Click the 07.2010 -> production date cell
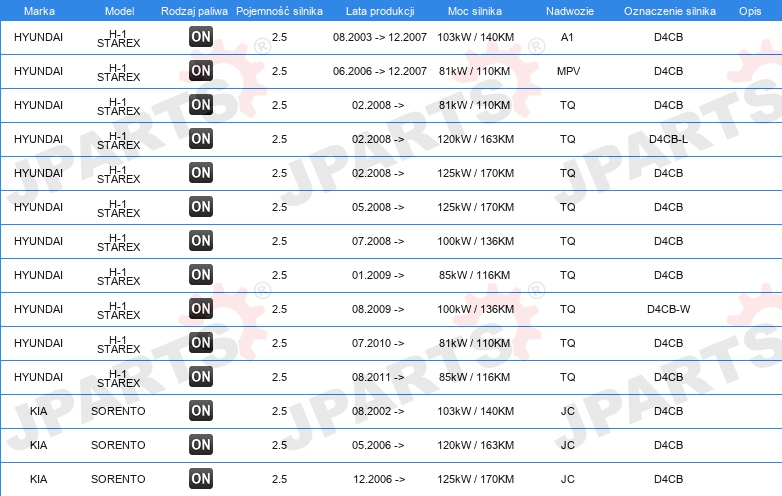The width and height of the screenshot is (782, 496). [378, 343]
